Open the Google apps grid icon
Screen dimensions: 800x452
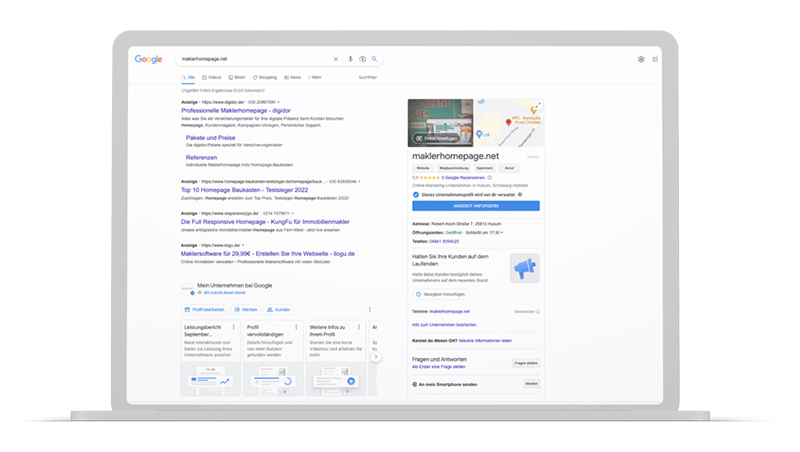click(x=655, y=59)
